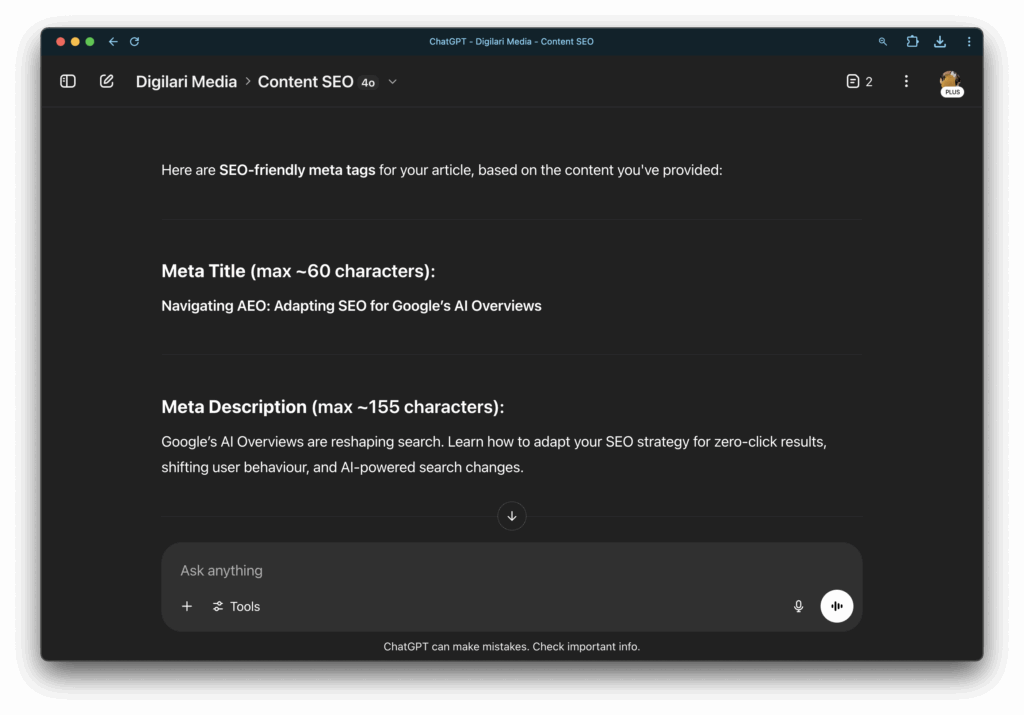
Task: Click the 'Google's AI Overviews are reshaping' paragraph
Action: pos(494,454)
